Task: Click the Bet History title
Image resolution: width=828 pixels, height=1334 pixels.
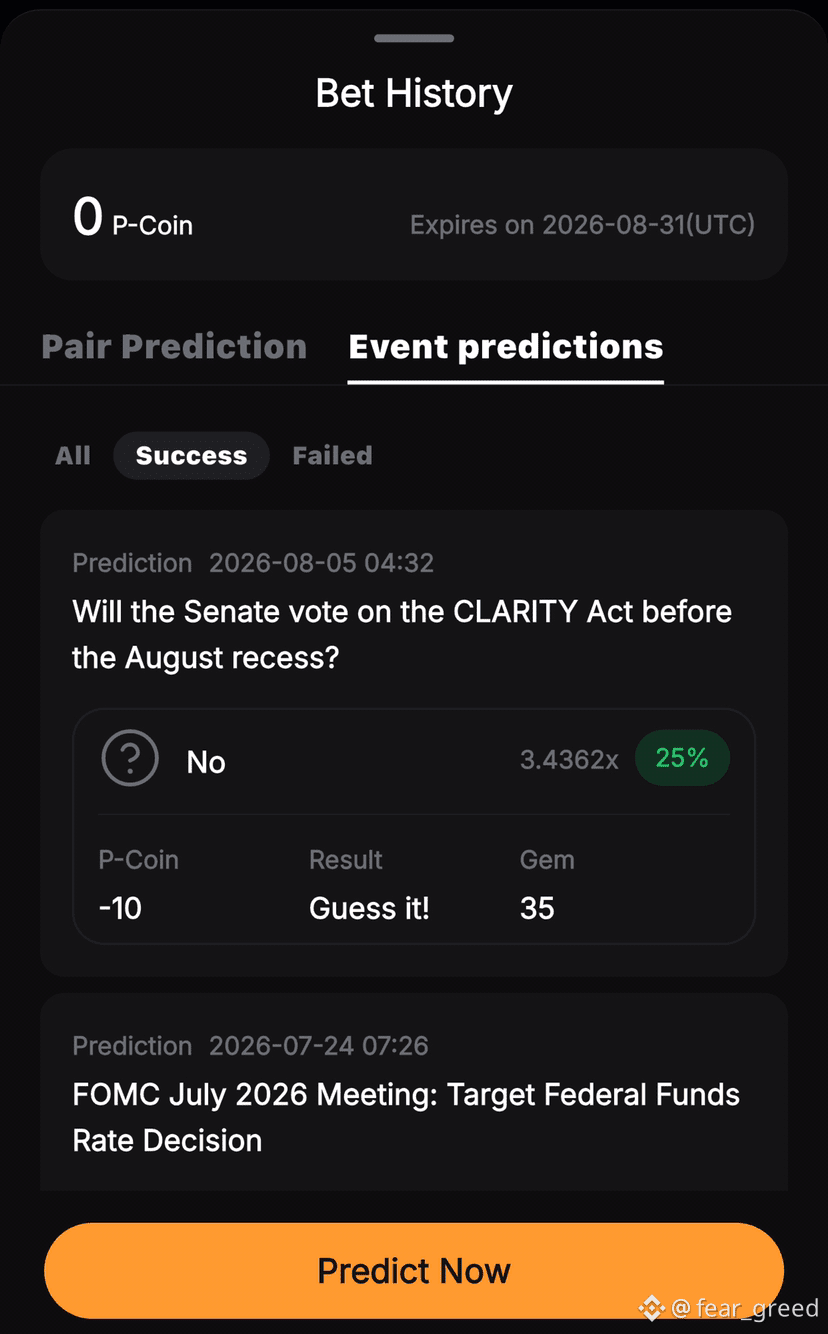Action: coord(414,93)
